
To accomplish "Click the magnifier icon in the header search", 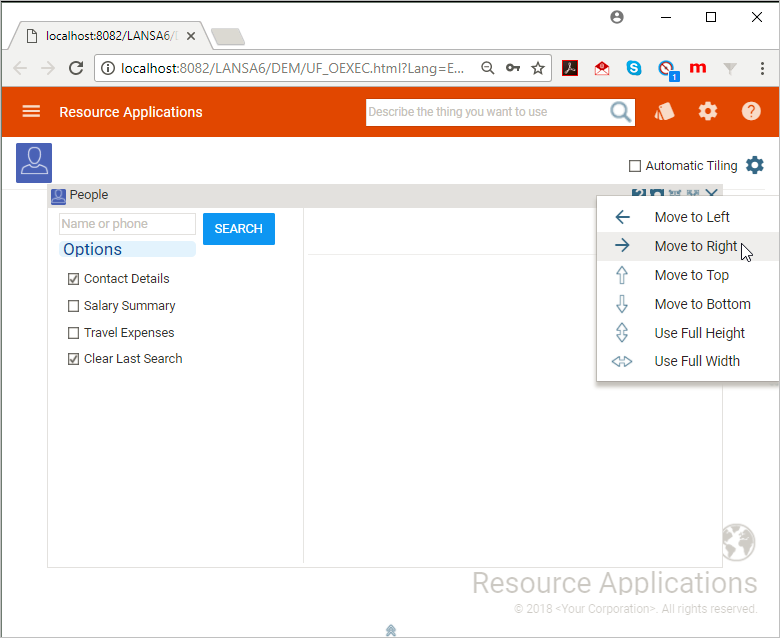I will (620, 112).
